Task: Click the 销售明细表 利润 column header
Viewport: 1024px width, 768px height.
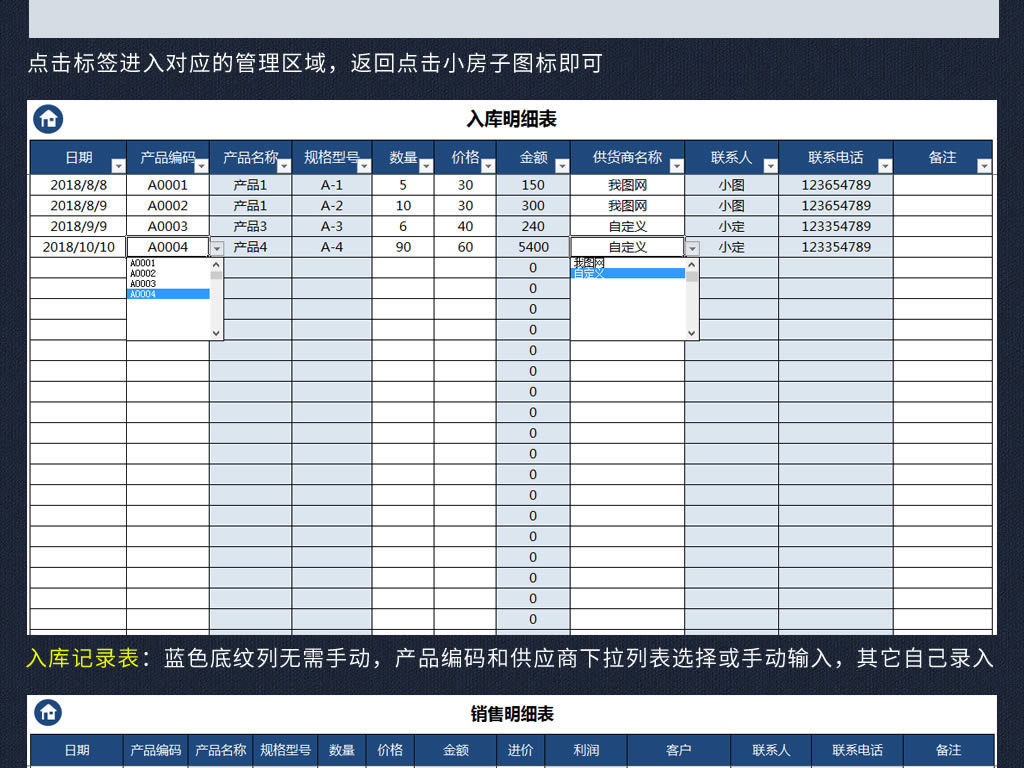Action: click(x=586, y=750)
